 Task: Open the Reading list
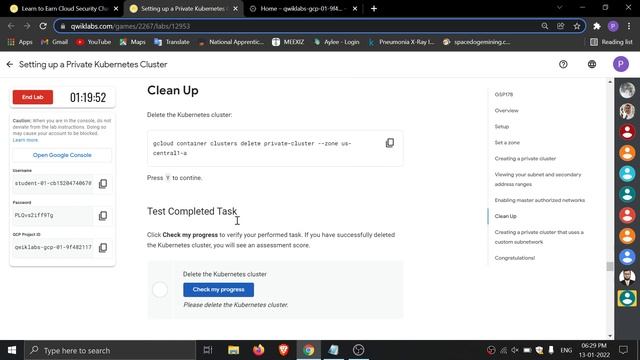coord(611,42)
